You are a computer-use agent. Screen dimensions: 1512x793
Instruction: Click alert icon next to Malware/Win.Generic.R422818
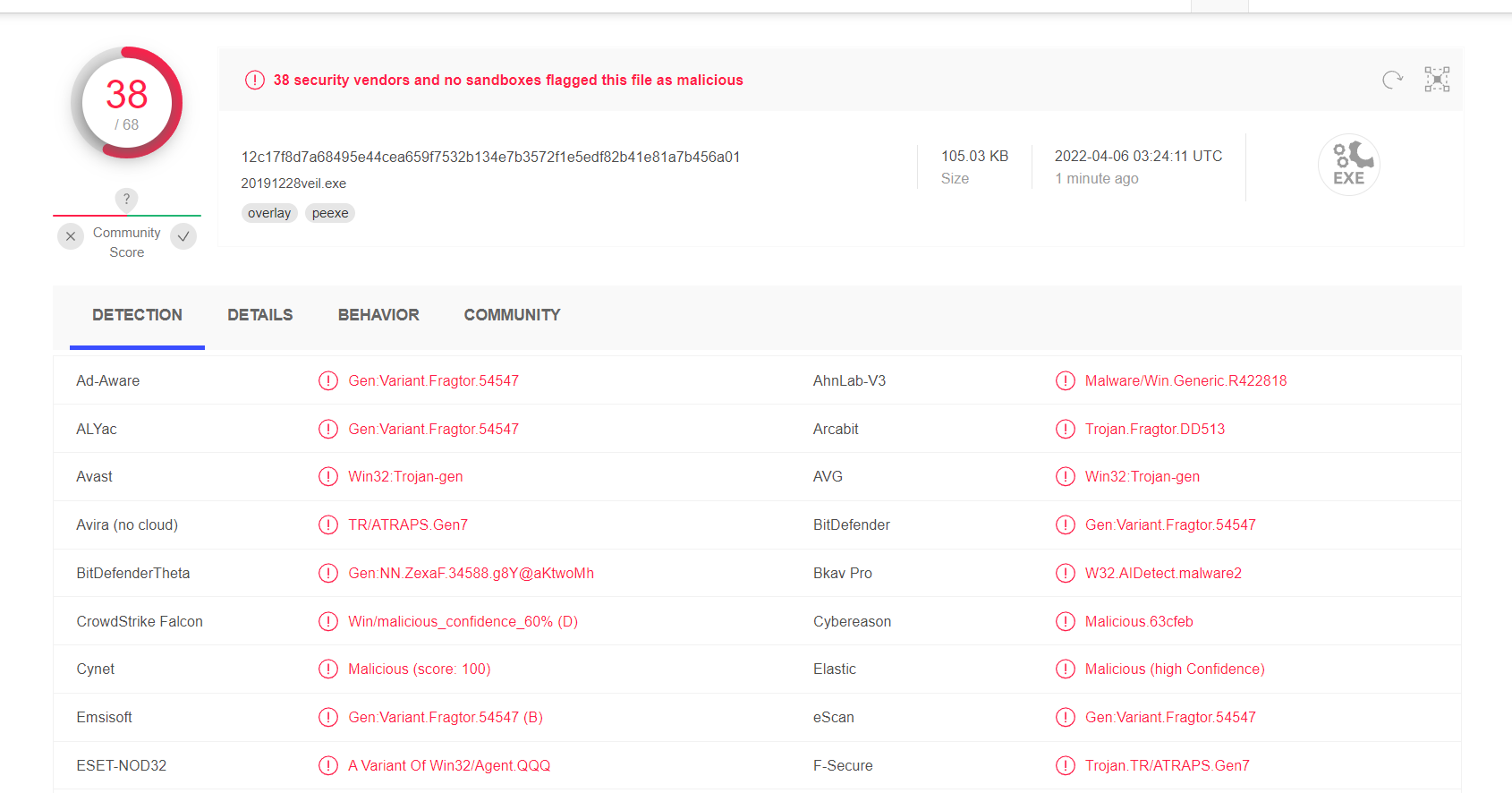(1065, 380)
